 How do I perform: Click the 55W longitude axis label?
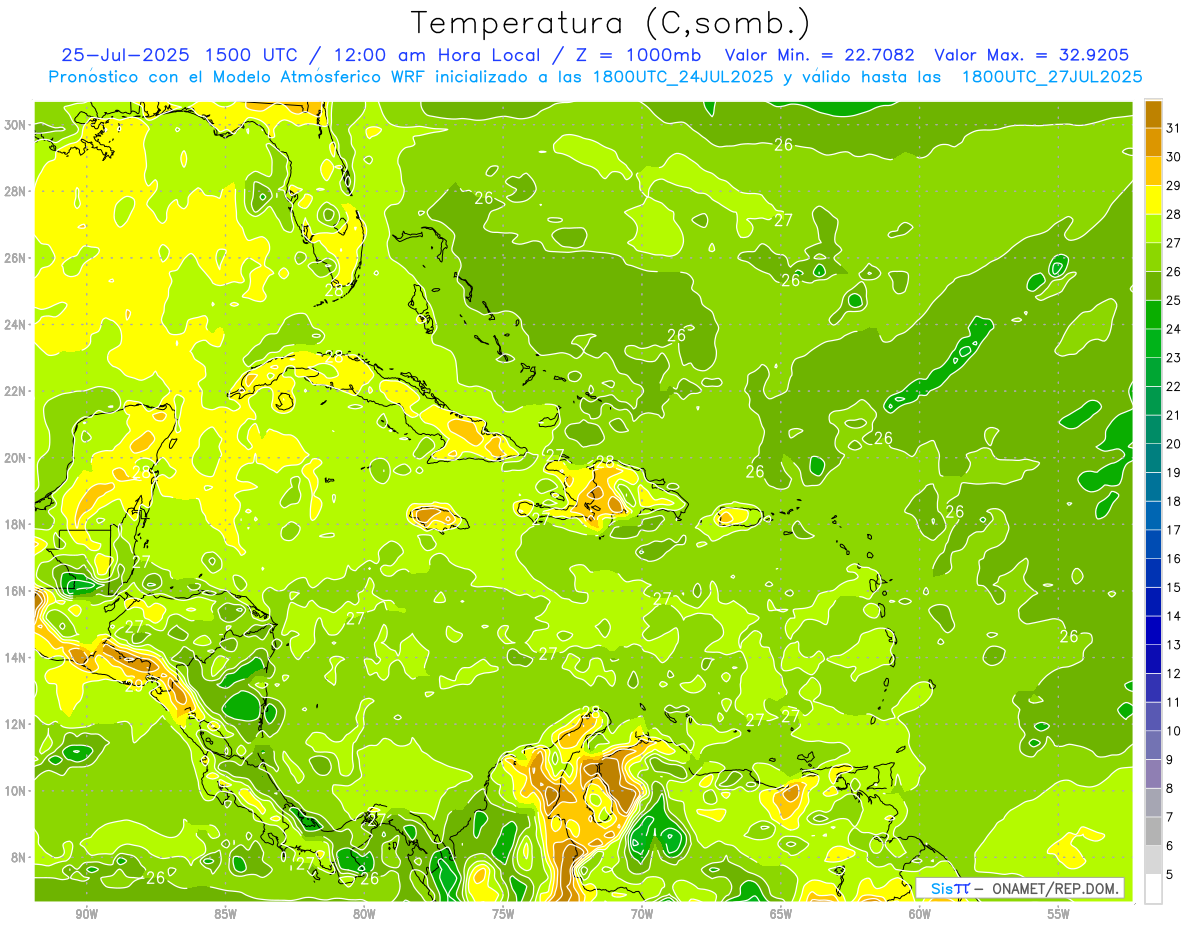point(1059,913)
